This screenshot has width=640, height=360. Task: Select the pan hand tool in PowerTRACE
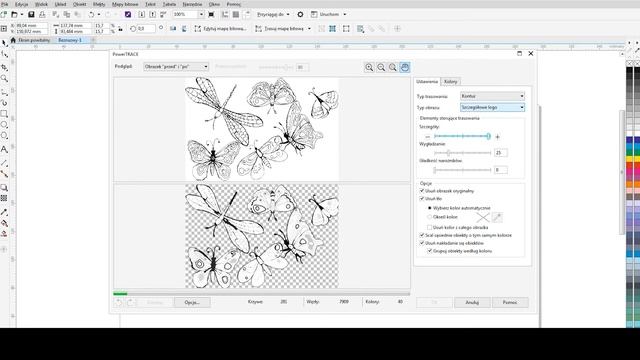tap(404, 67)
